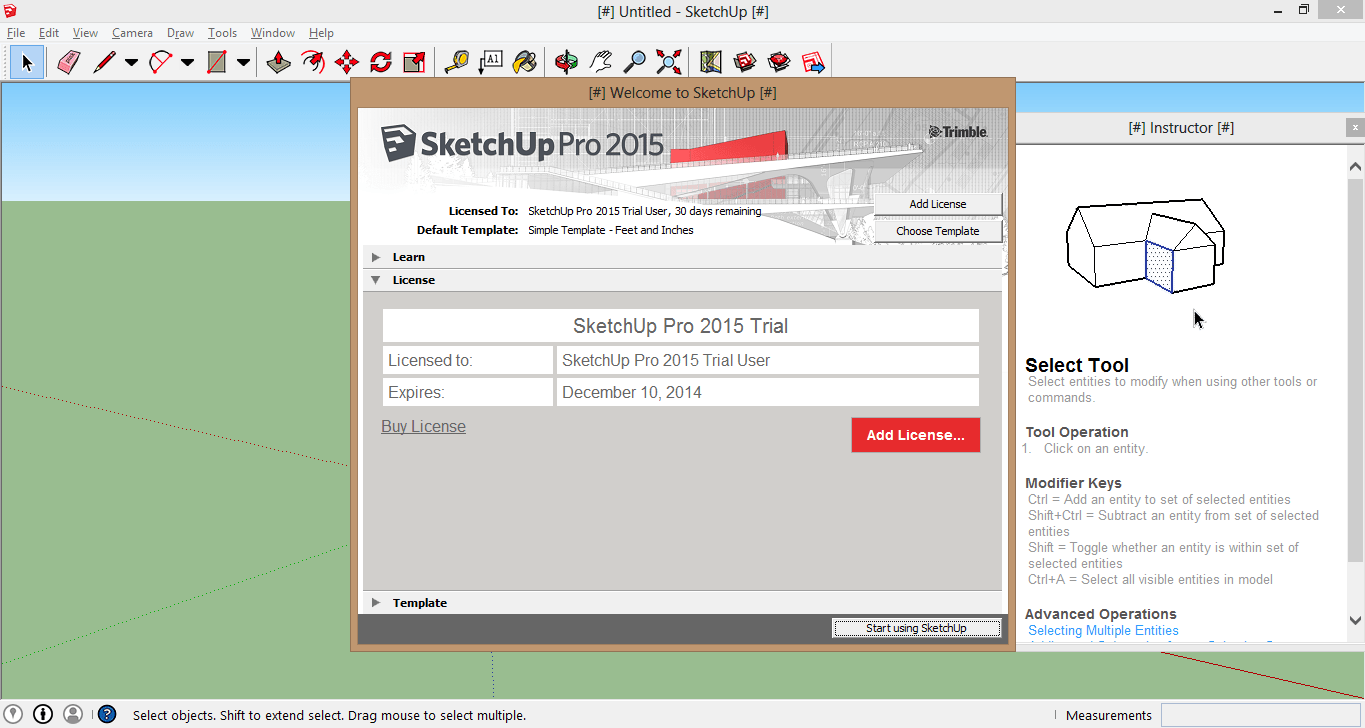Select the Orbit tool
The image size is (1365, 728).
[567, 62]
